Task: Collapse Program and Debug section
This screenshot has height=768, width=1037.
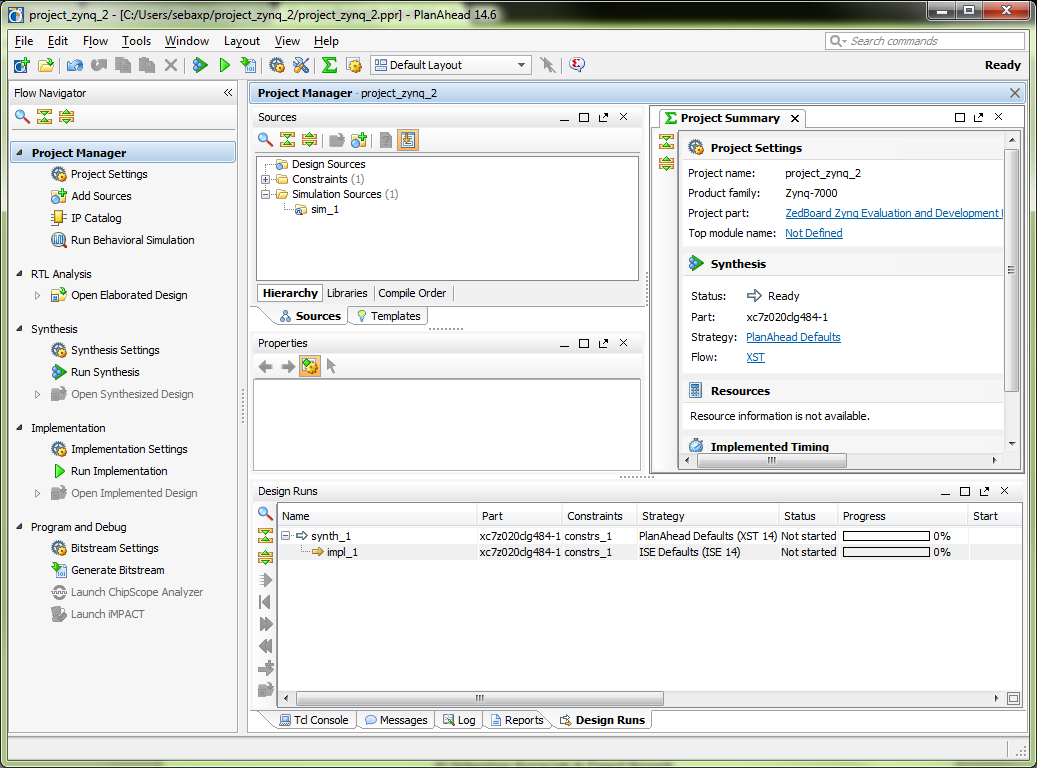Action: [x=19, y=527]
